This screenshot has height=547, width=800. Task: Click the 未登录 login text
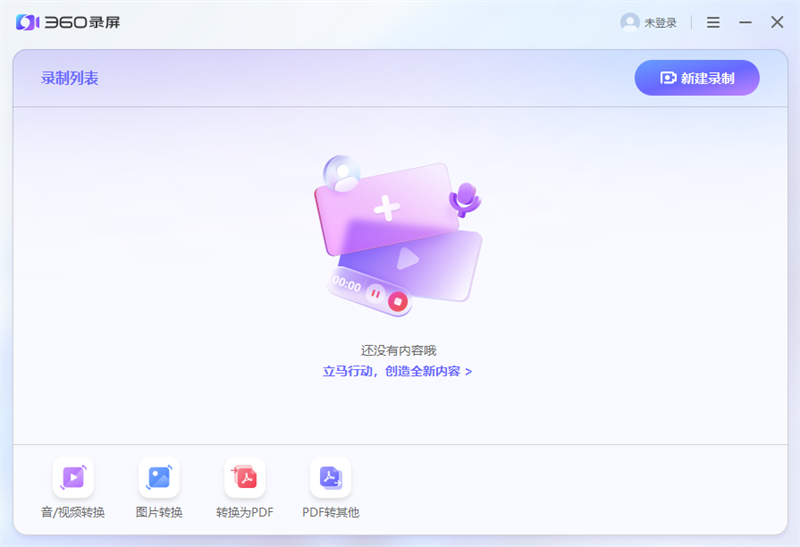coord(660,23)
